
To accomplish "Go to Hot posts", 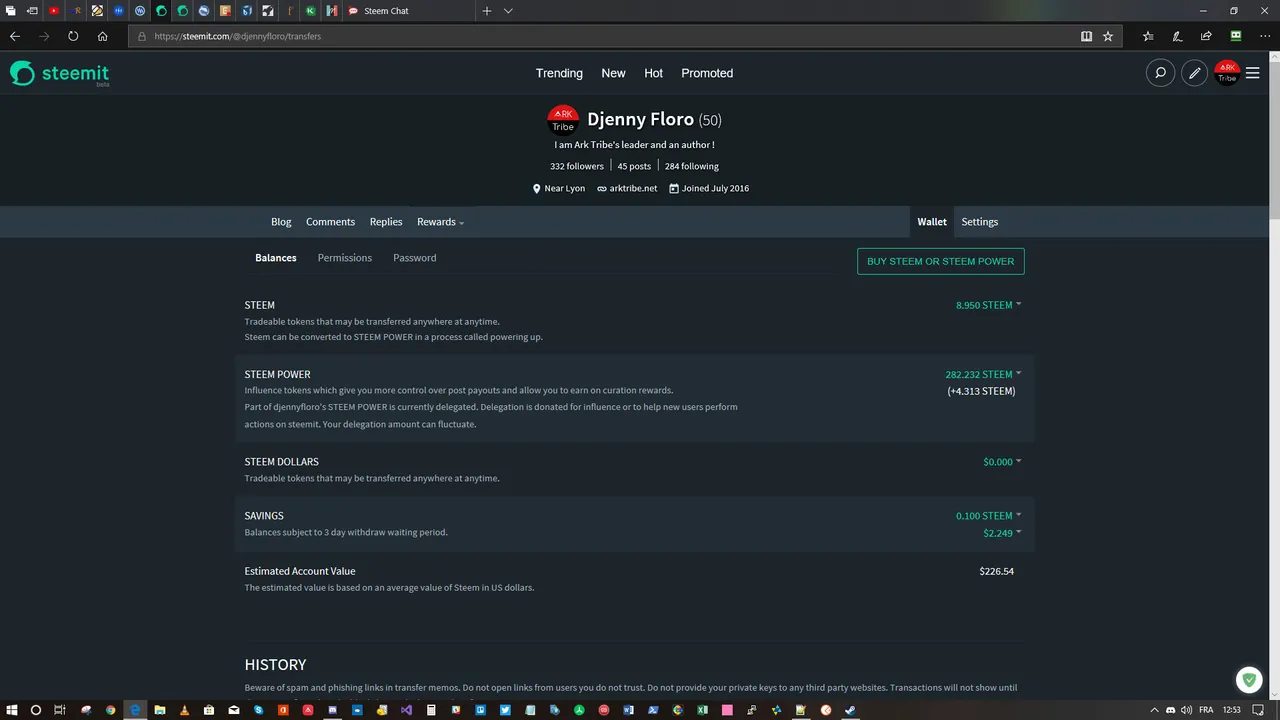I will tap(653, 73).
